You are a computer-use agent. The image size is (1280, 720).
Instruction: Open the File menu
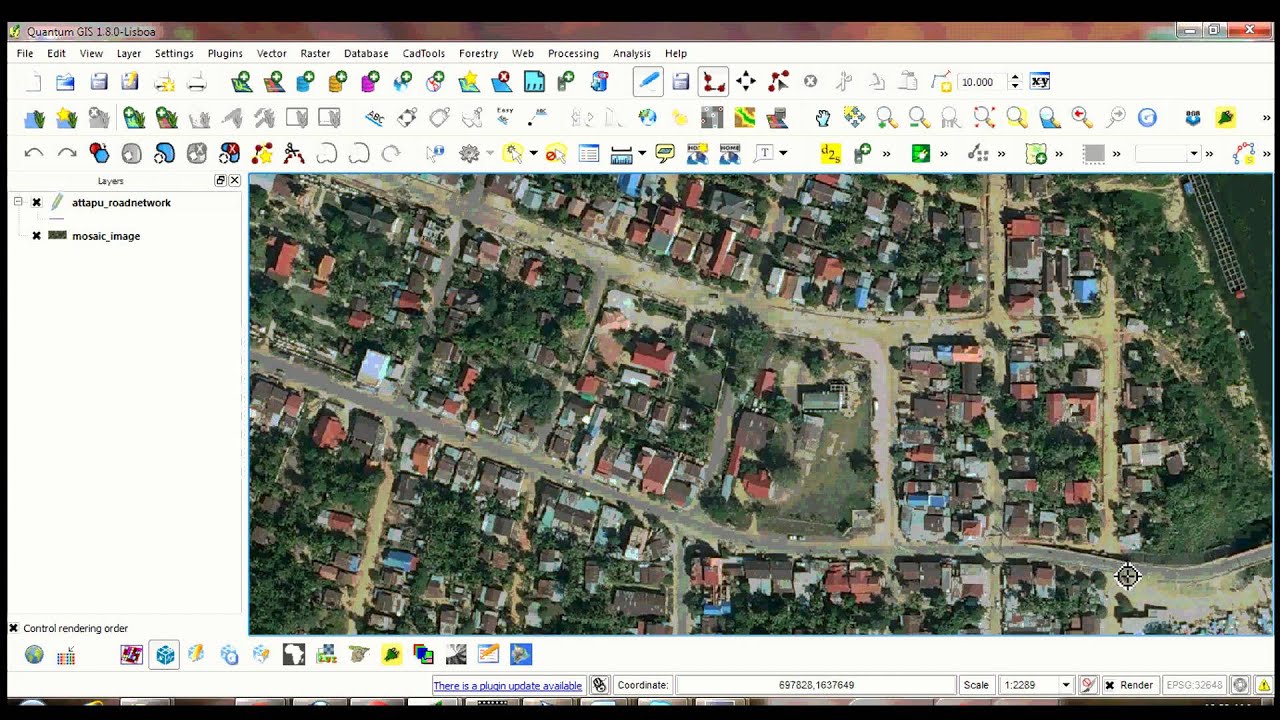[25, 53]
